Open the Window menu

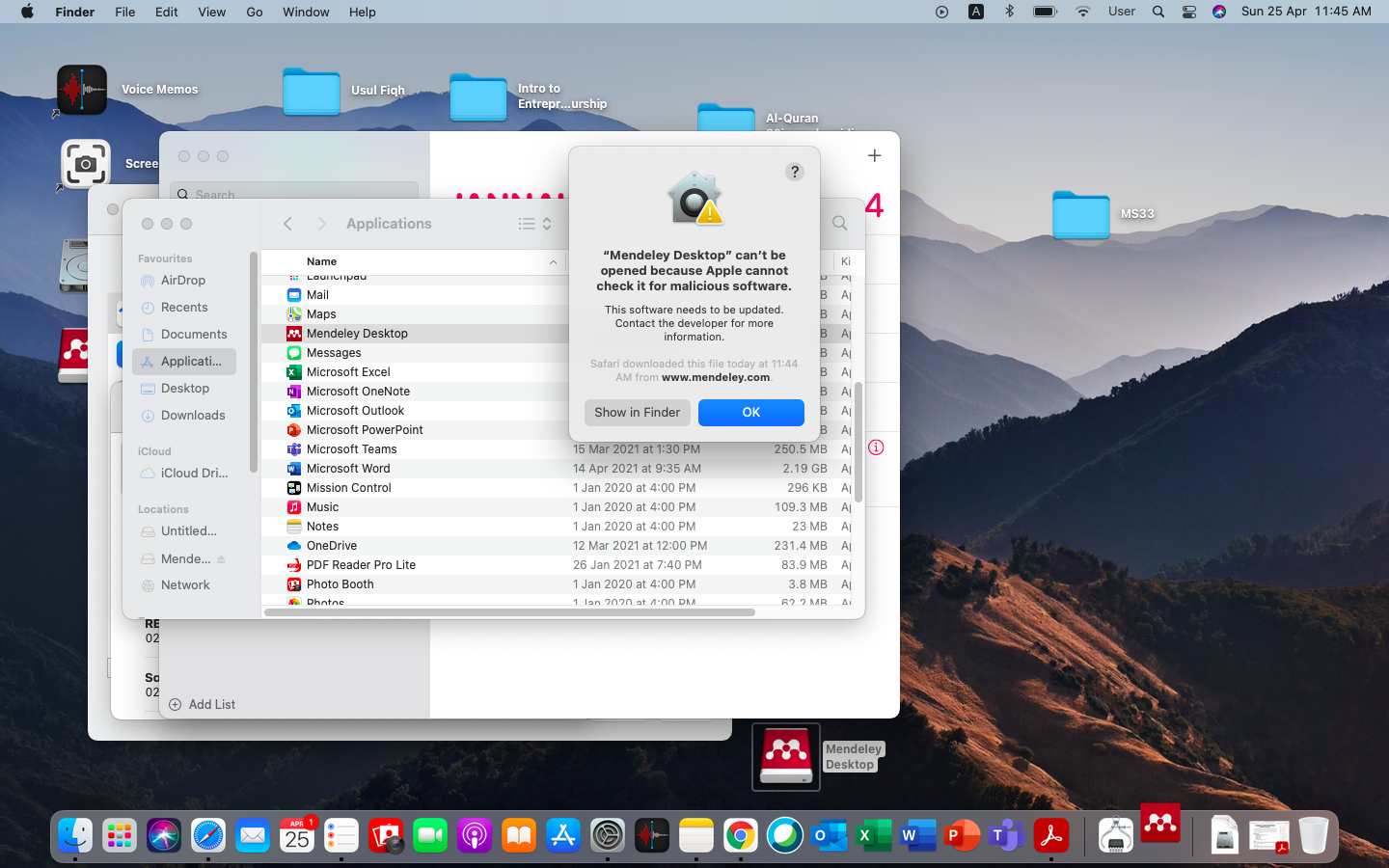[x=306, y=12]
